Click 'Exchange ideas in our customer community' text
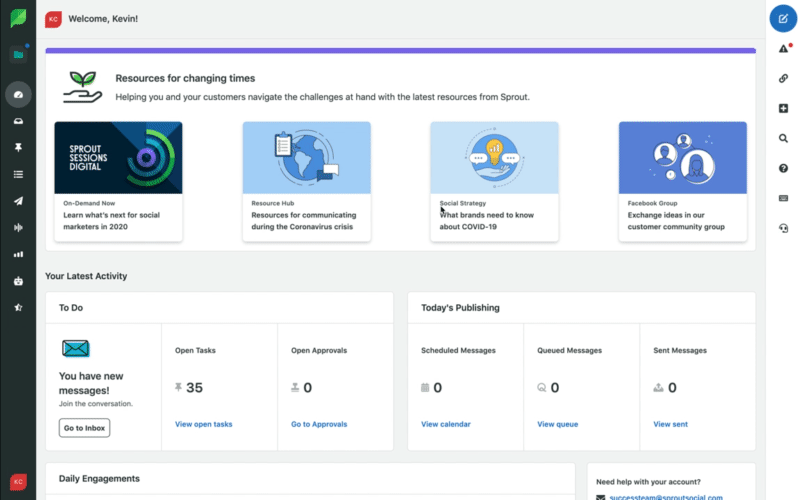The height and width of the screenshot is (500, 800). tap(676, 221)
